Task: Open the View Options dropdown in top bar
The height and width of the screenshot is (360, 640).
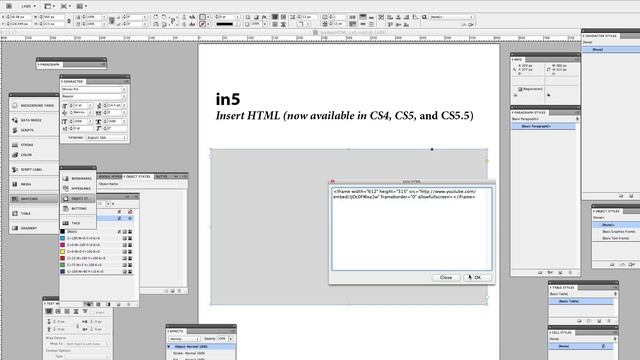Action: [x=49, y=6]
